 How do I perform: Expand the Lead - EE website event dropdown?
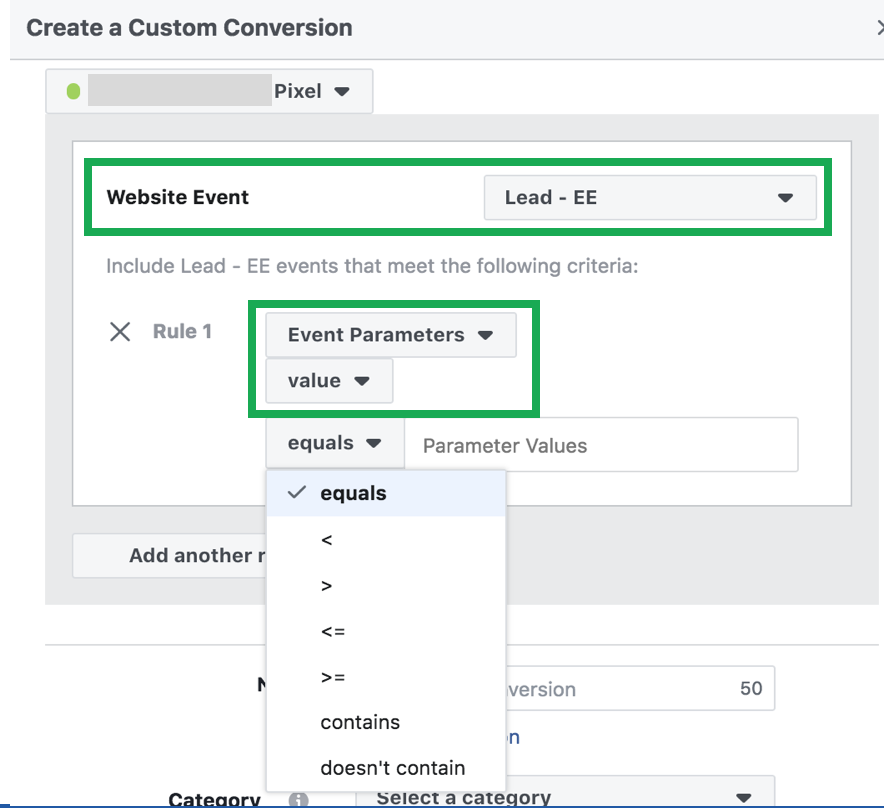coord(650,198)
